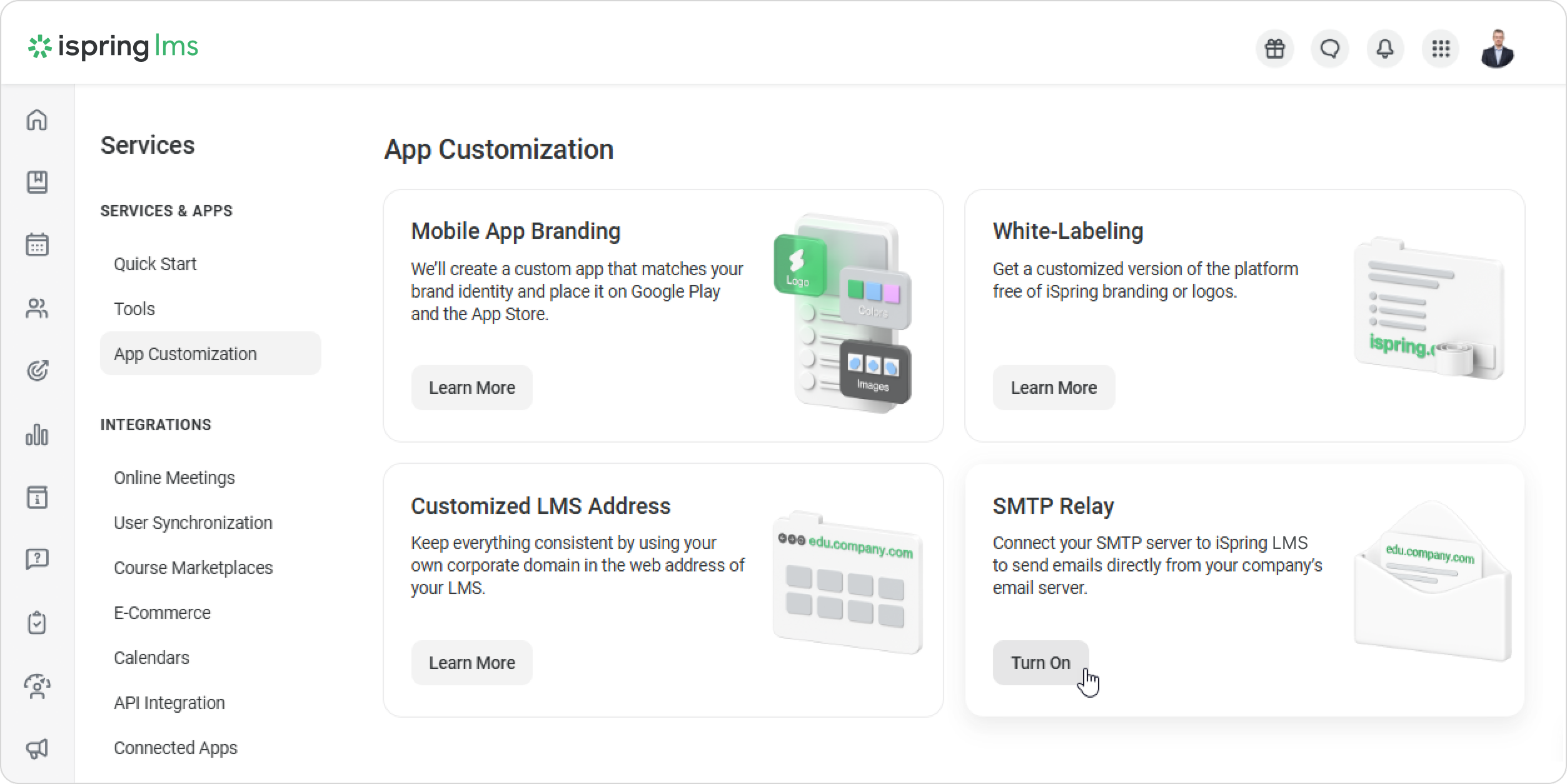Screen dimensions: 1567x784
Task: Turn On SMTP Relay
Action: tap(1040, 663)
